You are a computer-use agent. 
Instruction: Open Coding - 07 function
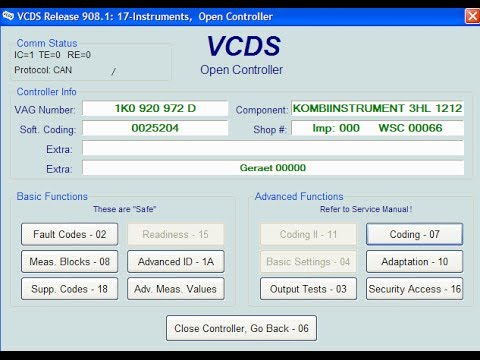[x=414, y=234]
